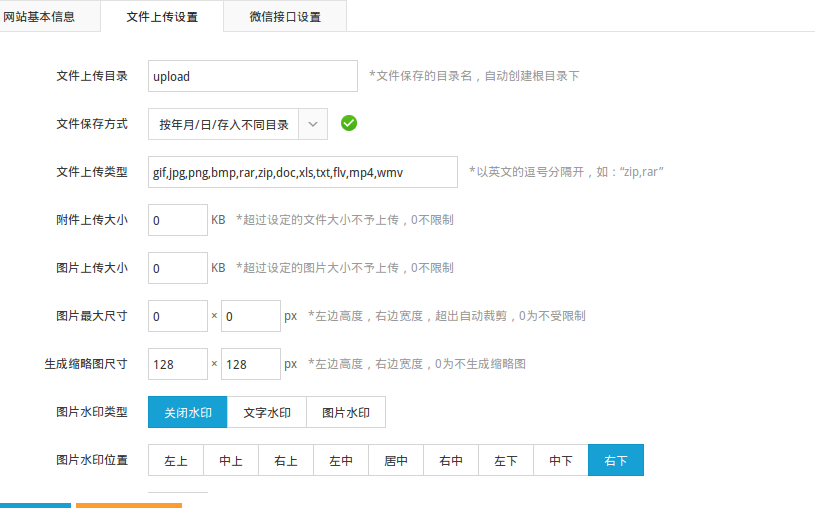815x508 pixels.
Task: Focus the 附件上传大小 KB field
Action: click(x=178, y=220)
